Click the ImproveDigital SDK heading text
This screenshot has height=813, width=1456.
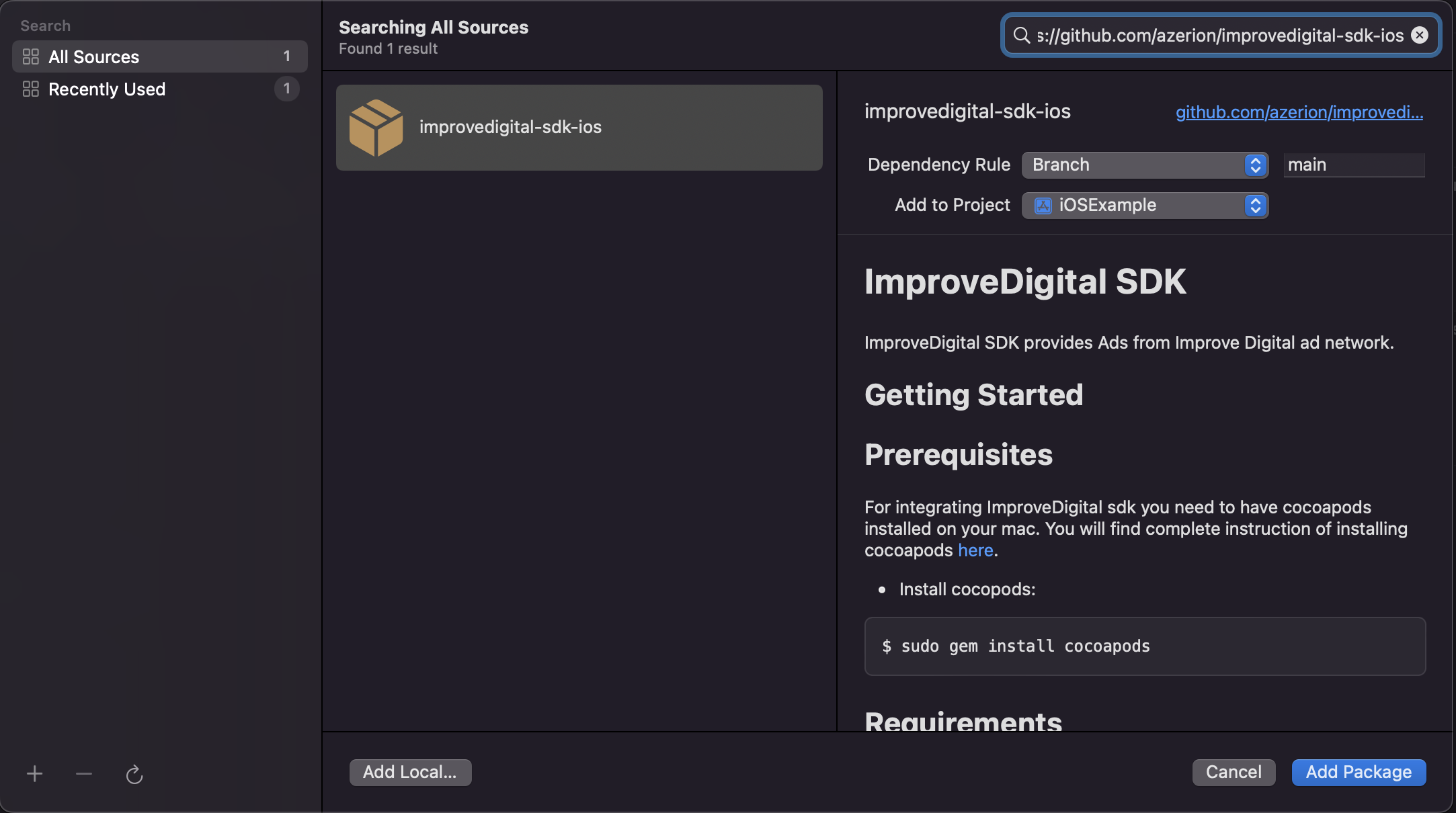tap(1025, 282)
